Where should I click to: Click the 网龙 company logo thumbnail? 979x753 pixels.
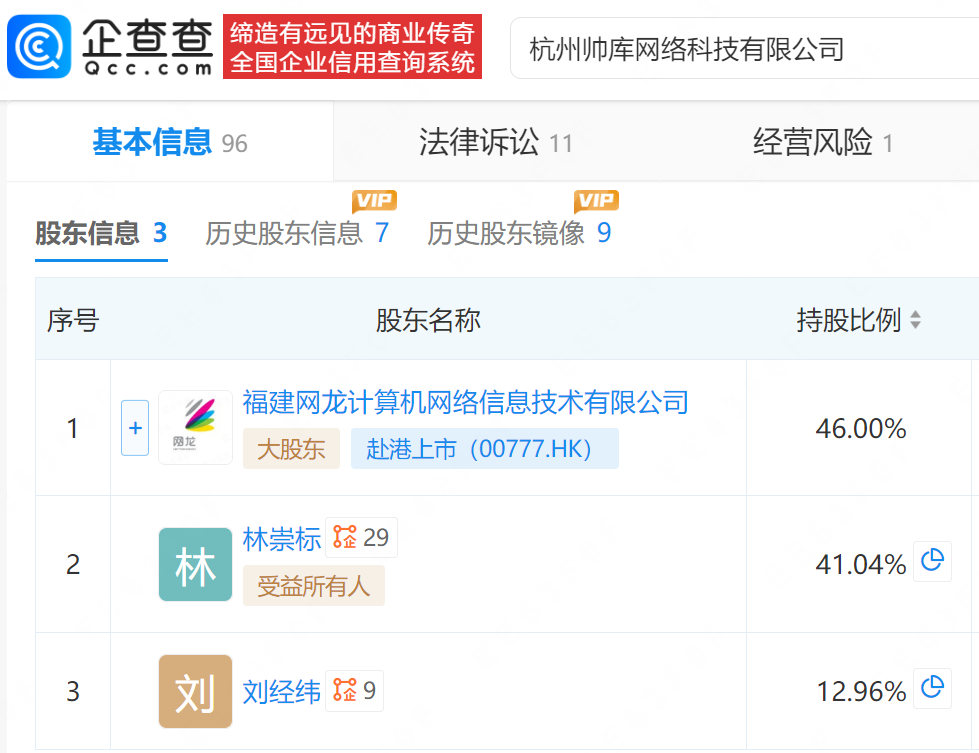coord(194,427)
